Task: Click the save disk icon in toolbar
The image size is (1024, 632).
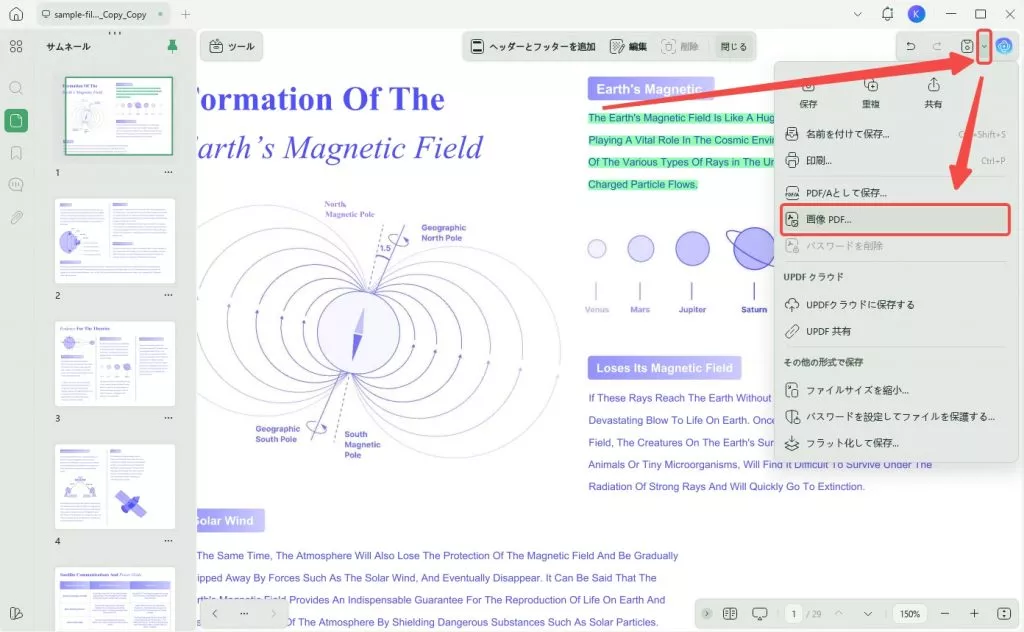Action: (x=967, y=46)
